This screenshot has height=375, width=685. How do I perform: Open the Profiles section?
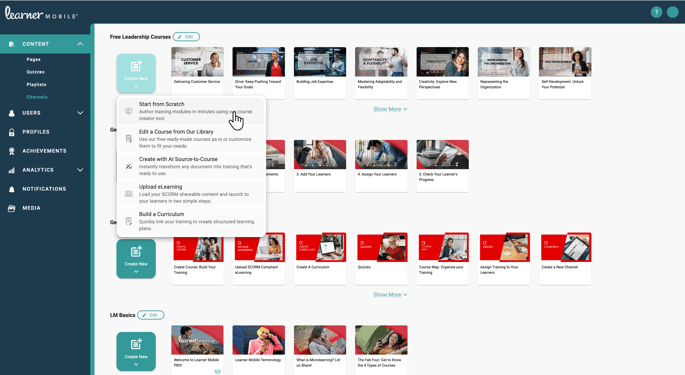click(x=36, y=132)
